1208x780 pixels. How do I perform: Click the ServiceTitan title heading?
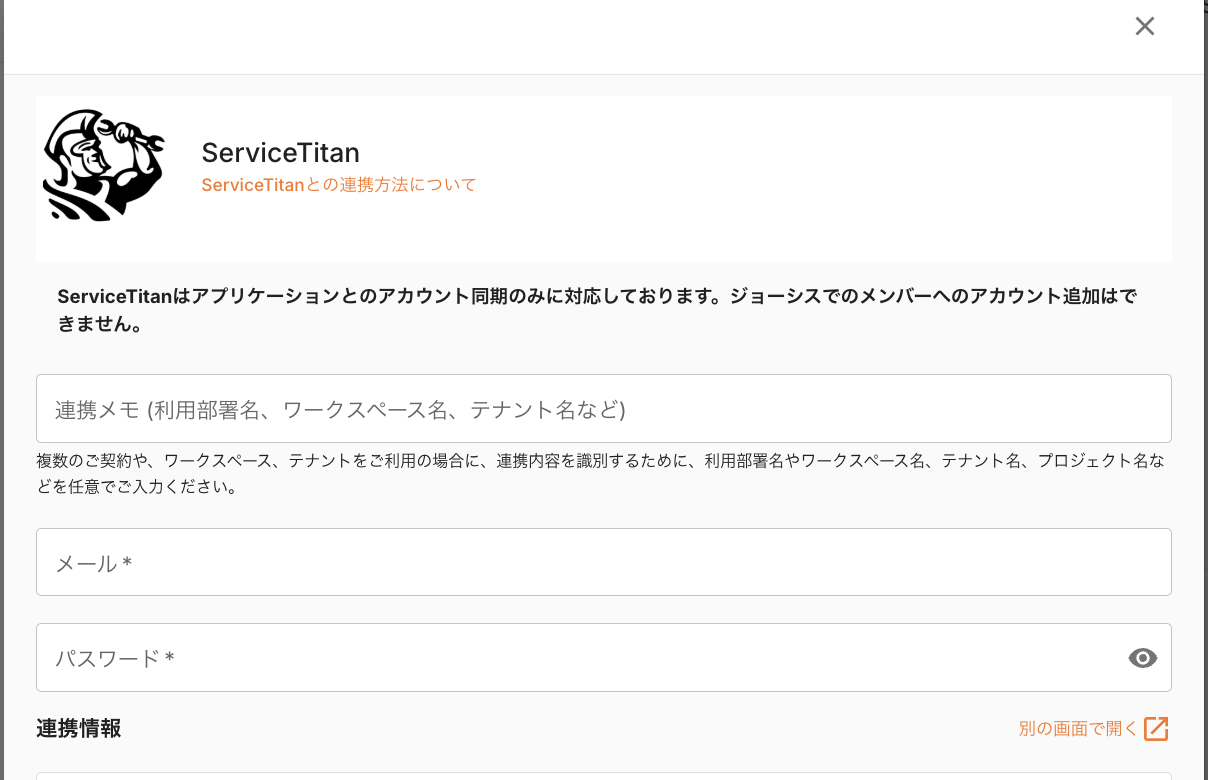point(280,152)
